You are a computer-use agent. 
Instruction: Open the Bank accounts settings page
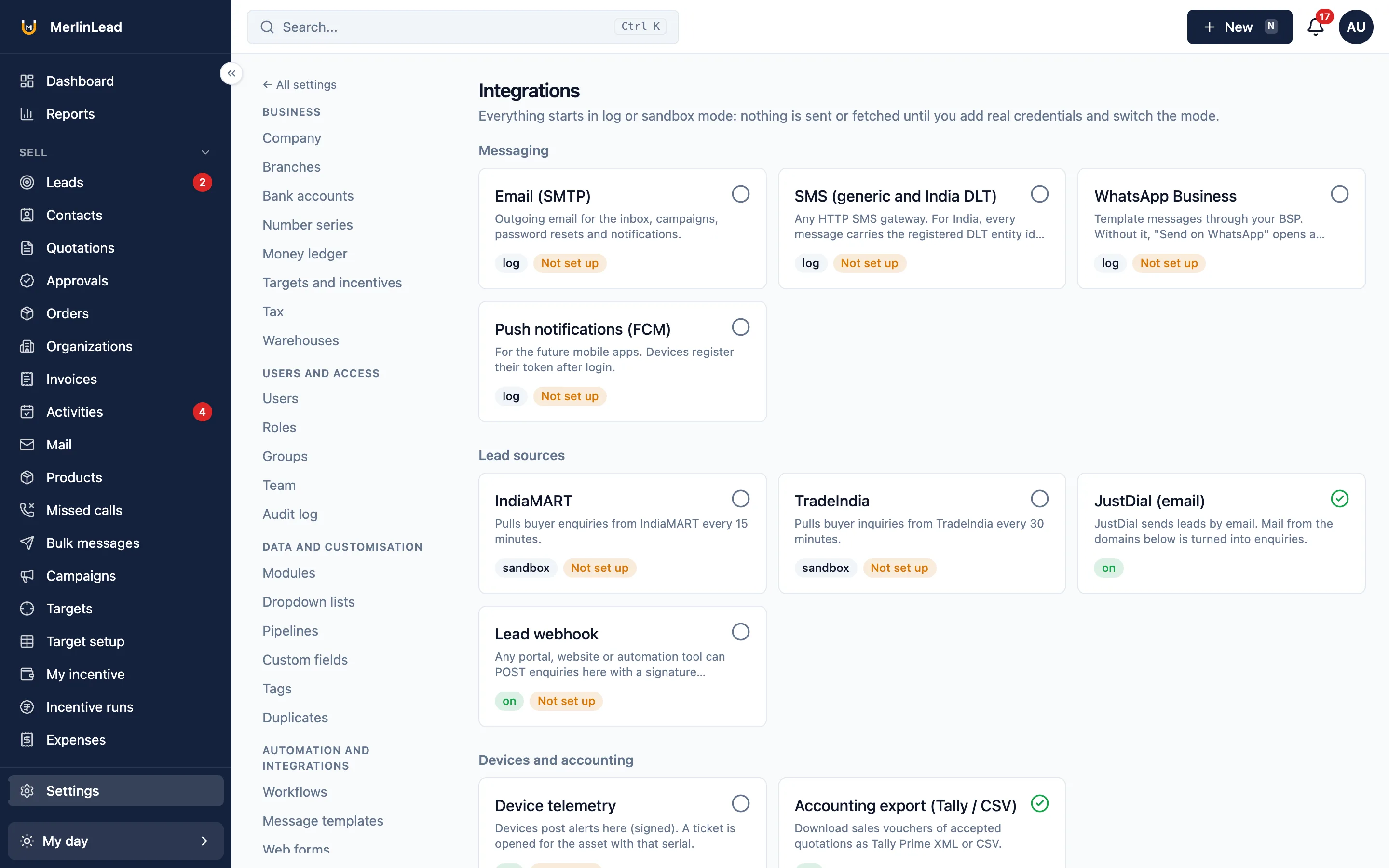[308, 196]
